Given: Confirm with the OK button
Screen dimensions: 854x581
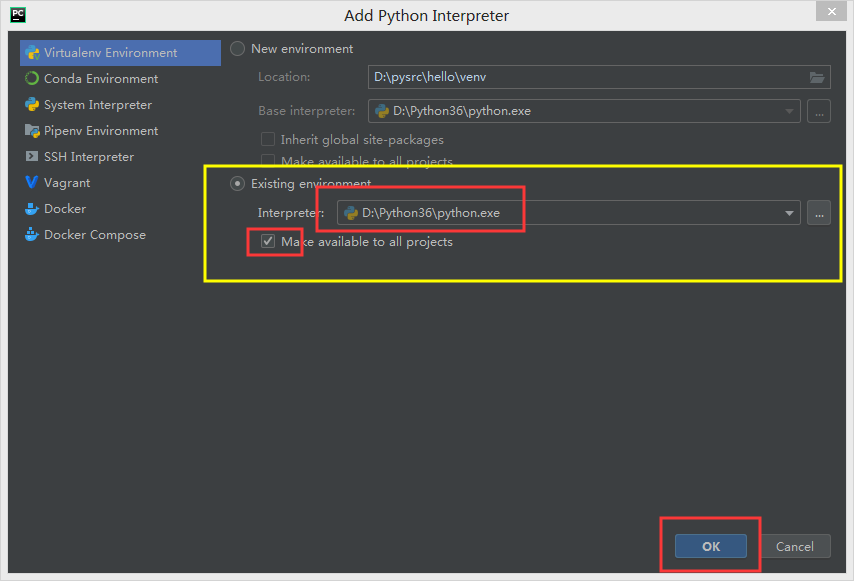Looking at the screenshot, I should point(710,546).
